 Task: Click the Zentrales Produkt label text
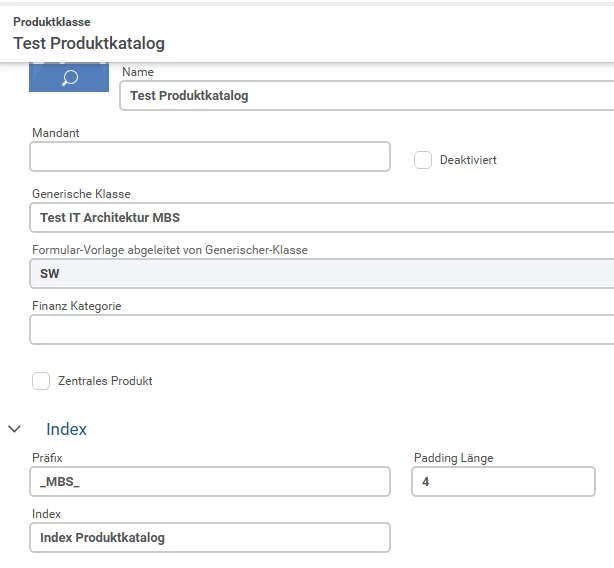[105, 381]
